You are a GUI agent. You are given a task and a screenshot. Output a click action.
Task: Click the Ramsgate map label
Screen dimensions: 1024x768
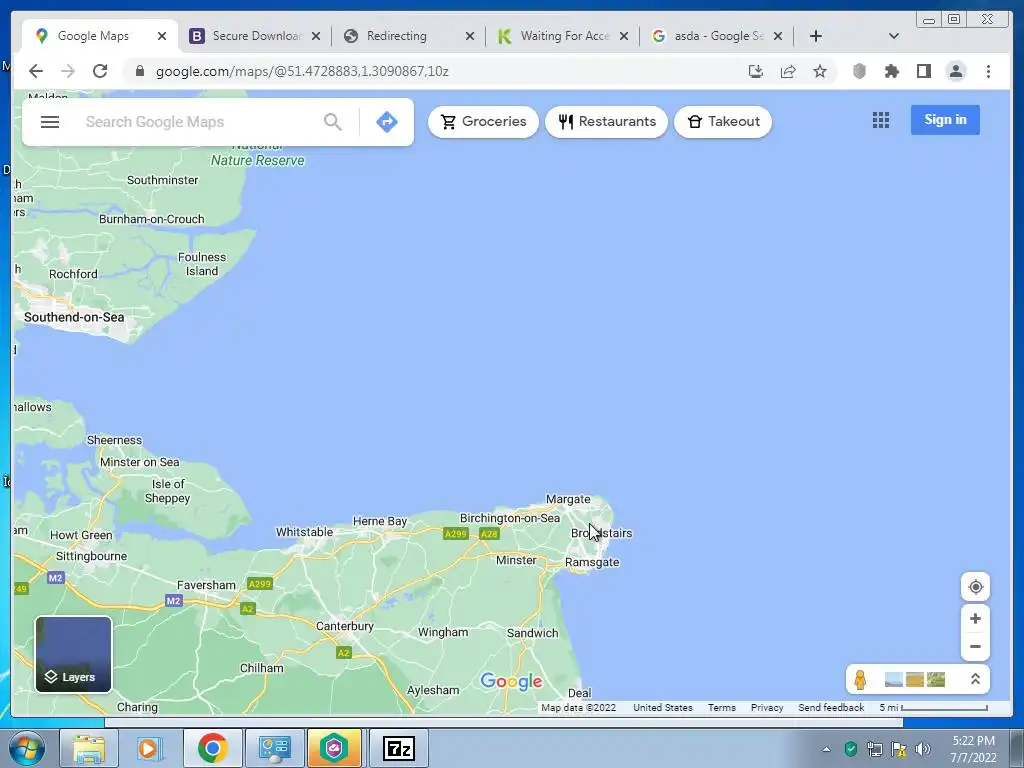point(592,562)
